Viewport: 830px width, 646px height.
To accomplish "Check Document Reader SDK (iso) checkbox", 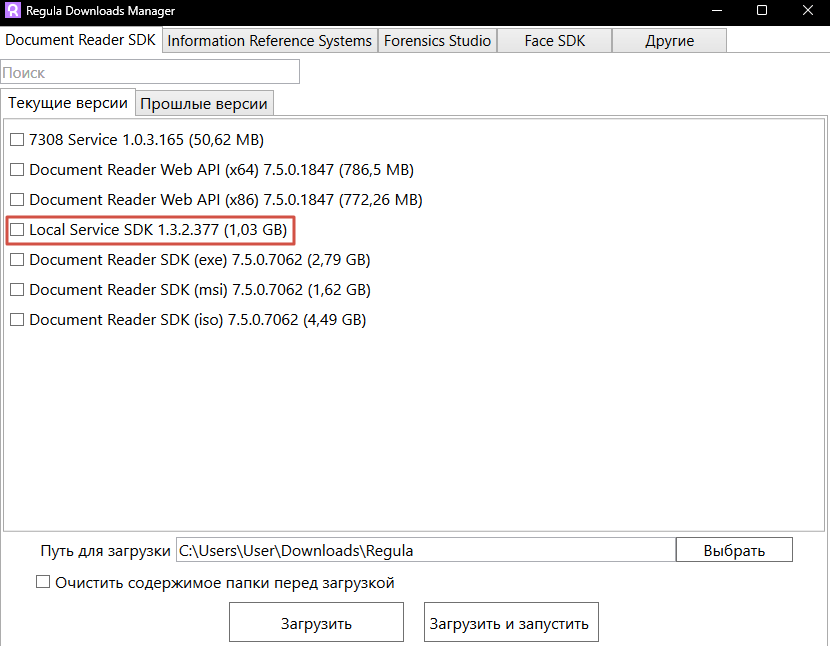I will [17, 319].
